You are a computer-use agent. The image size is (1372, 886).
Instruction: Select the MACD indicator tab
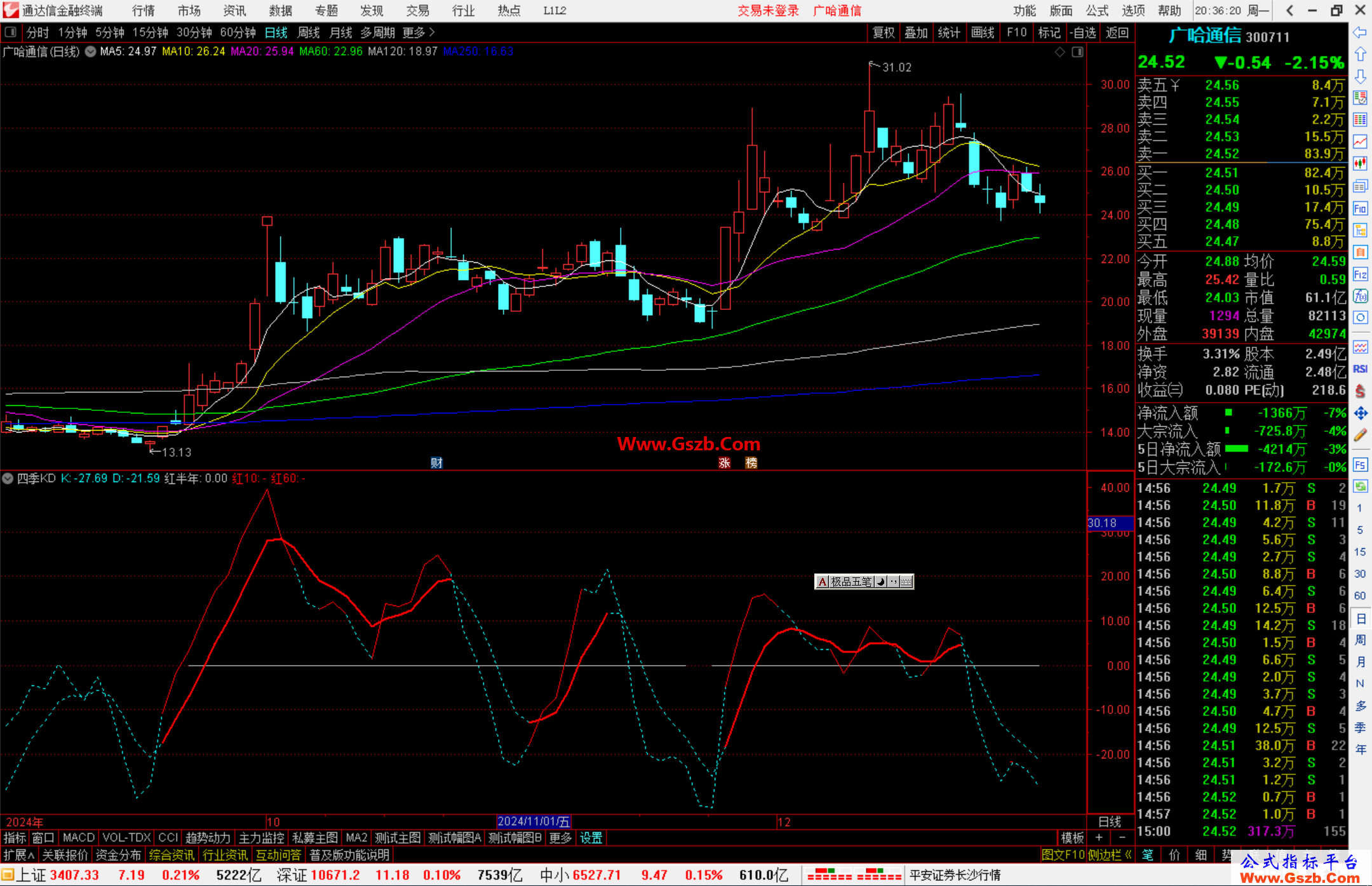point(79,838)
